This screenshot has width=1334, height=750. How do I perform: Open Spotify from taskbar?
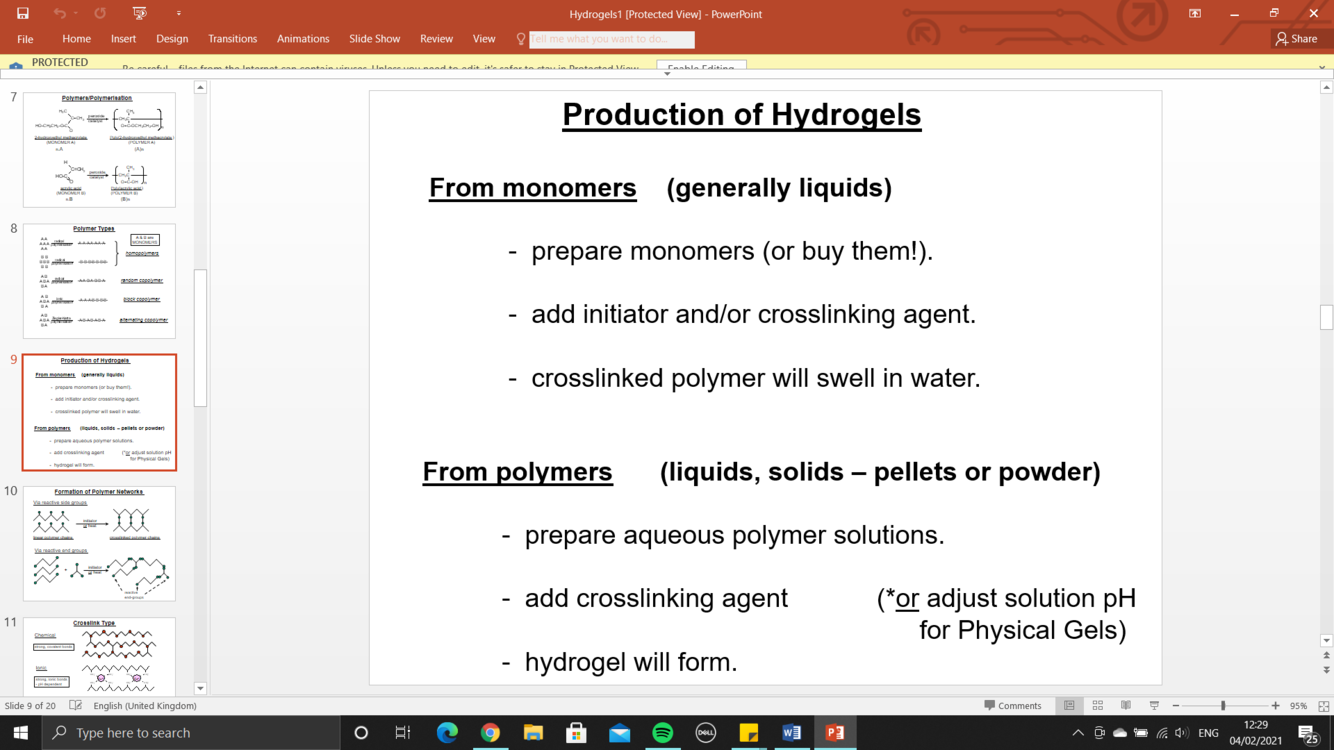pos(662,733)
